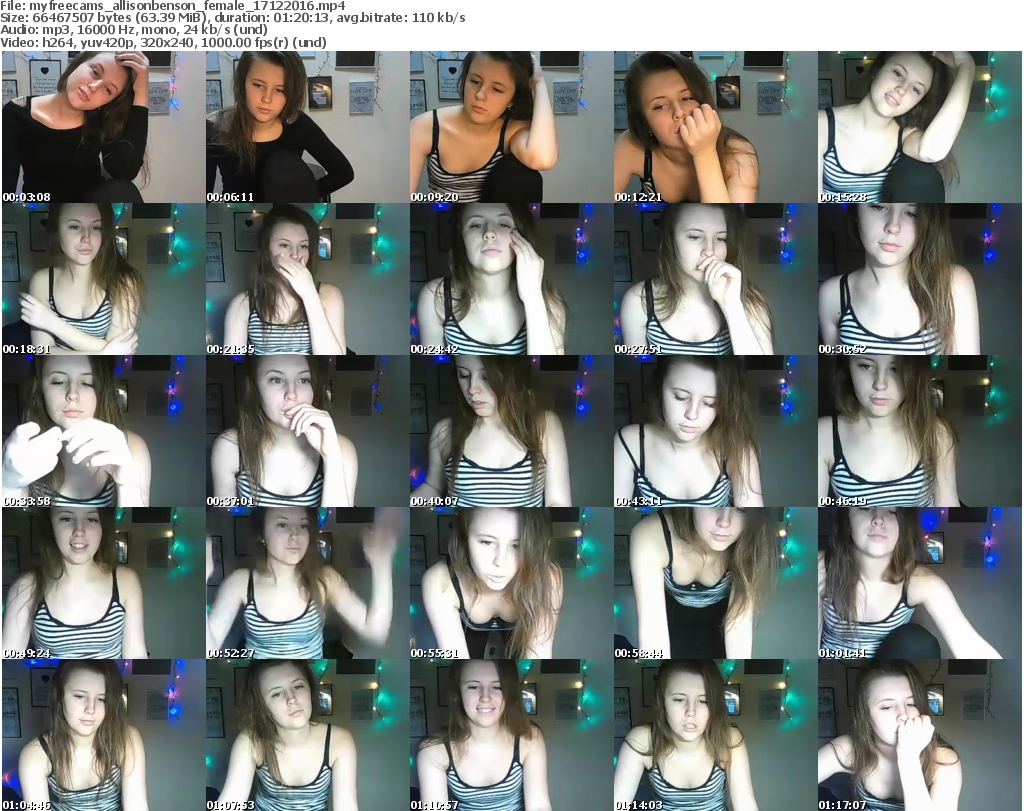Pick the frame stamped 00:37:01
The image size is (1024, 811).
(x=308, y=431)
